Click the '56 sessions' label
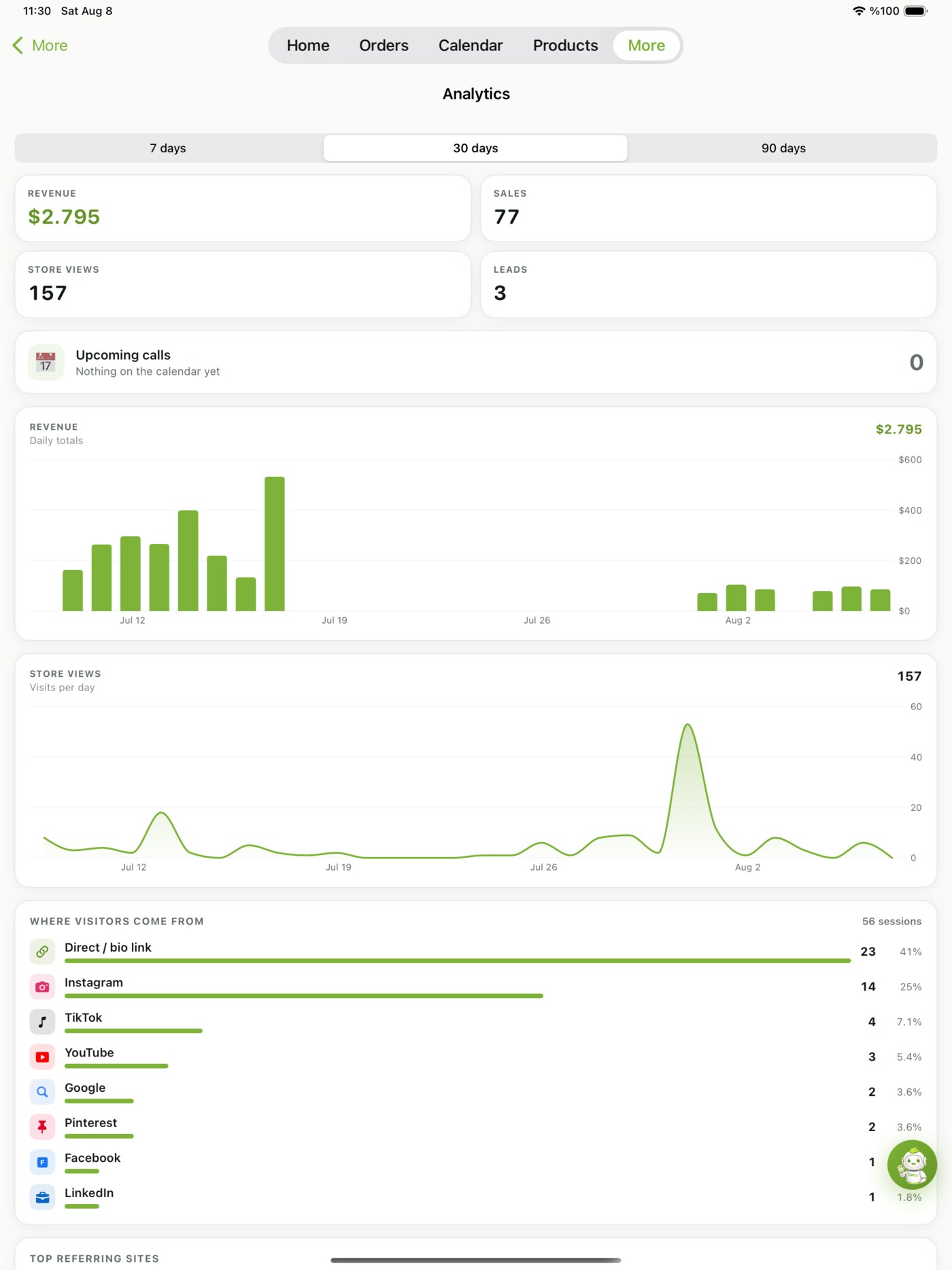This screenshot has width=952, height=1270. pyautogui.click(x=891, y=921)
